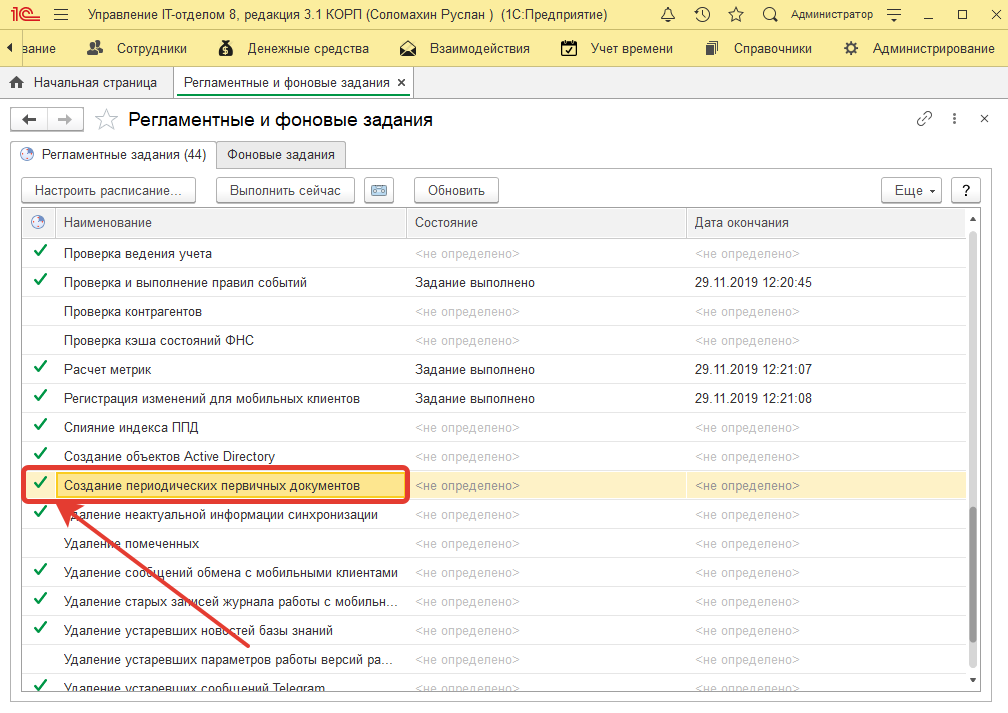Open the three-dot form options menu
Screen dimensions: 1008x713
[x=955, y=119]
